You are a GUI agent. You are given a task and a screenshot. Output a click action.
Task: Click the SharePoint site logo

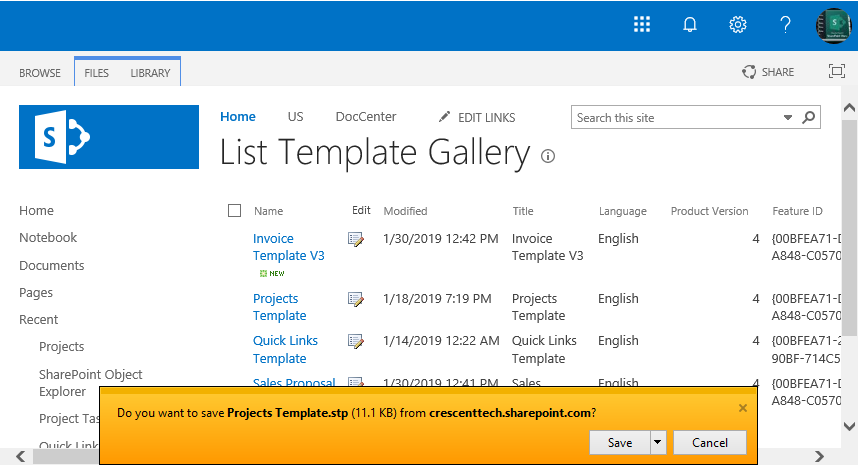coord(109,137)
